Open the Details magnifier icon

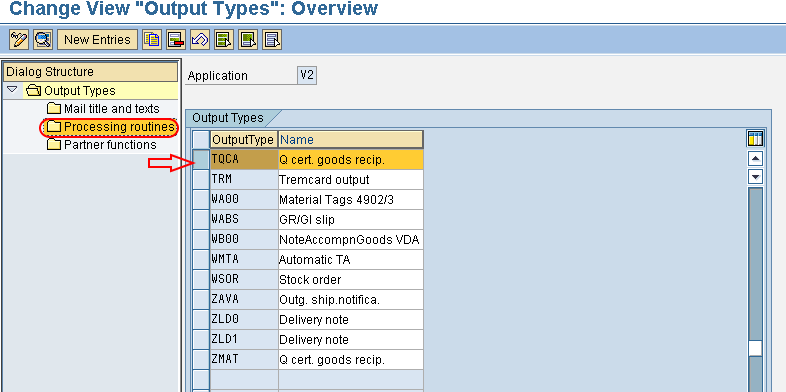[x=43, y=40]
